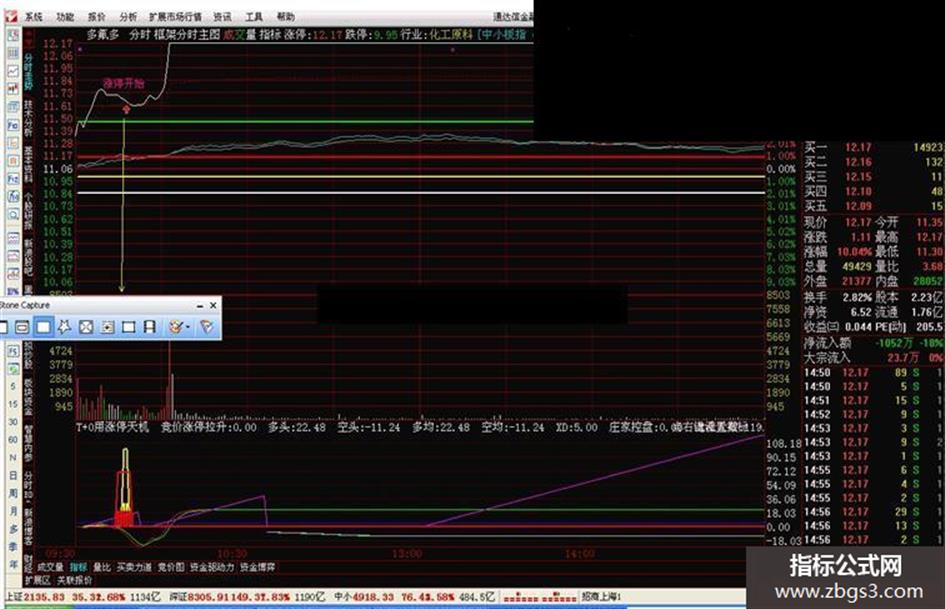This screenshot has height=609, width=945.
Task: Switch to 15-minute period
Action: point(13,404)
